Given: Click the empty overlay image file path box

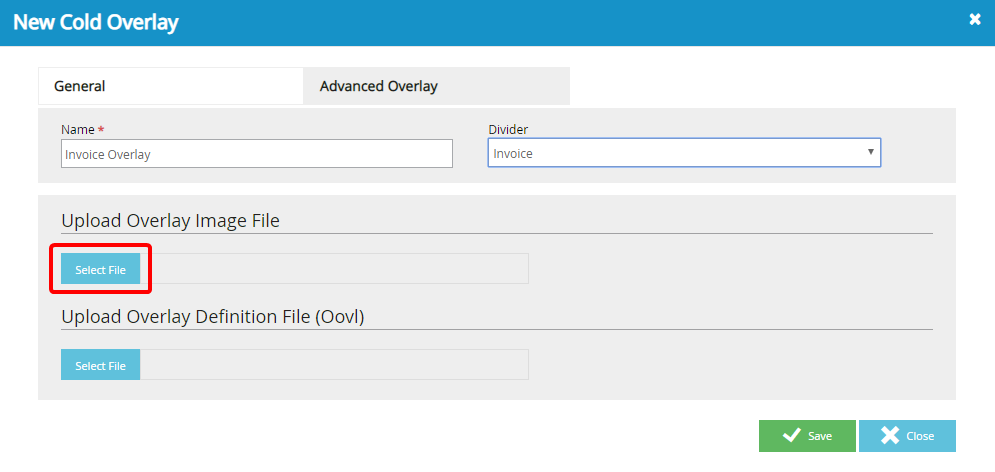Looking at the screenshot, I should click(x=334, y=270).
